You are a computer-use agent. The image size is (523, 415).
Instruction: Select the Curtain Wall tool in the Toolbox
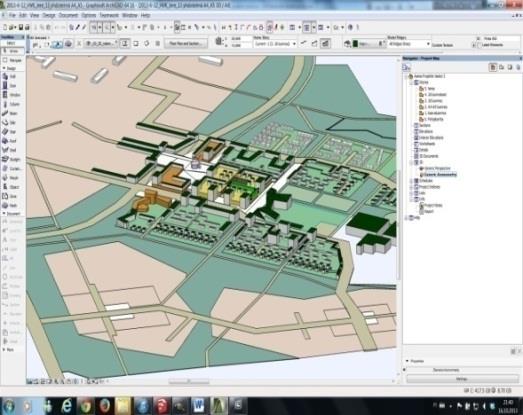[x=12, y=169]
